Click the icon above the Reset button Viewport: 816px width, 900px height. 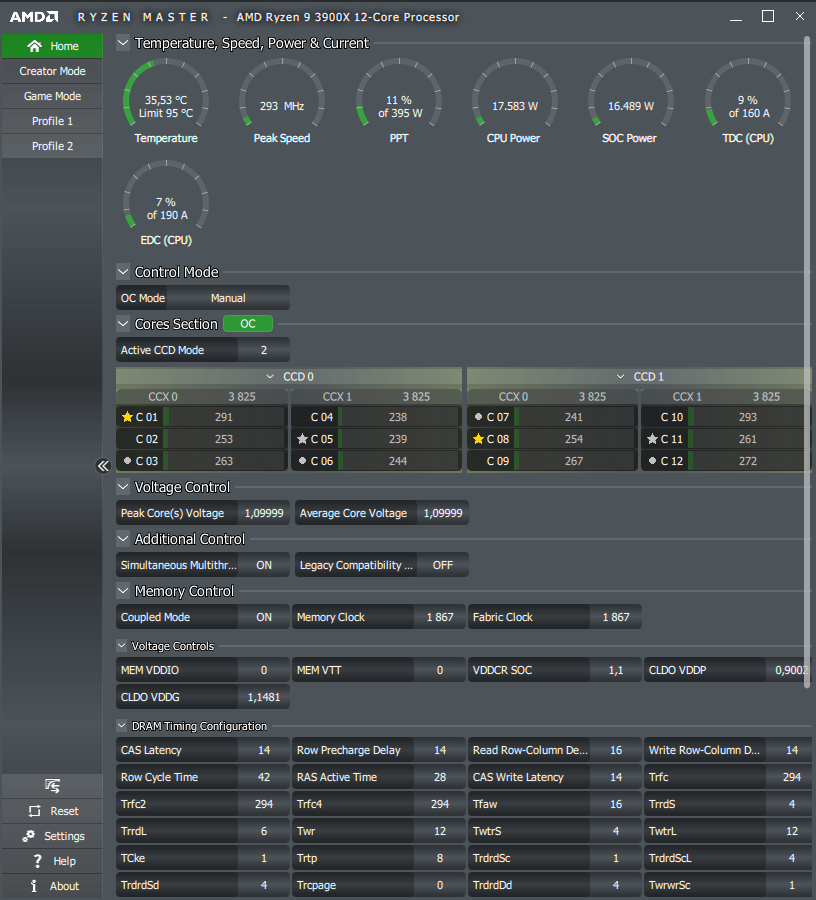click(x=52, y=785)
